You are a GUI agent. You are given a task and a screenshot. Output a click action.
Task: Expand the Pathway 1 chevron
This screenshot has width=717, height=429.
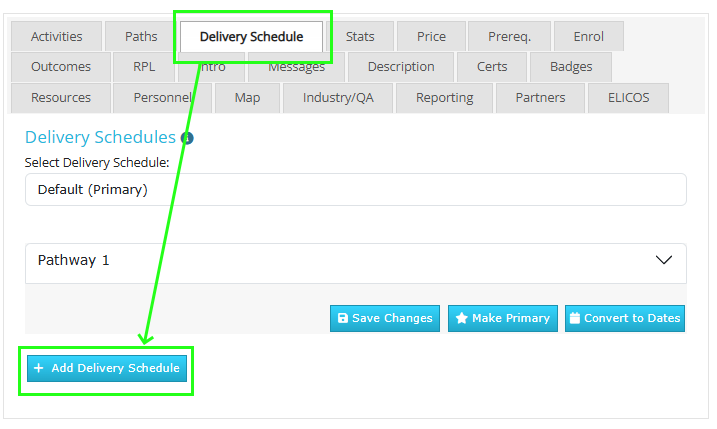pos(663,260)
